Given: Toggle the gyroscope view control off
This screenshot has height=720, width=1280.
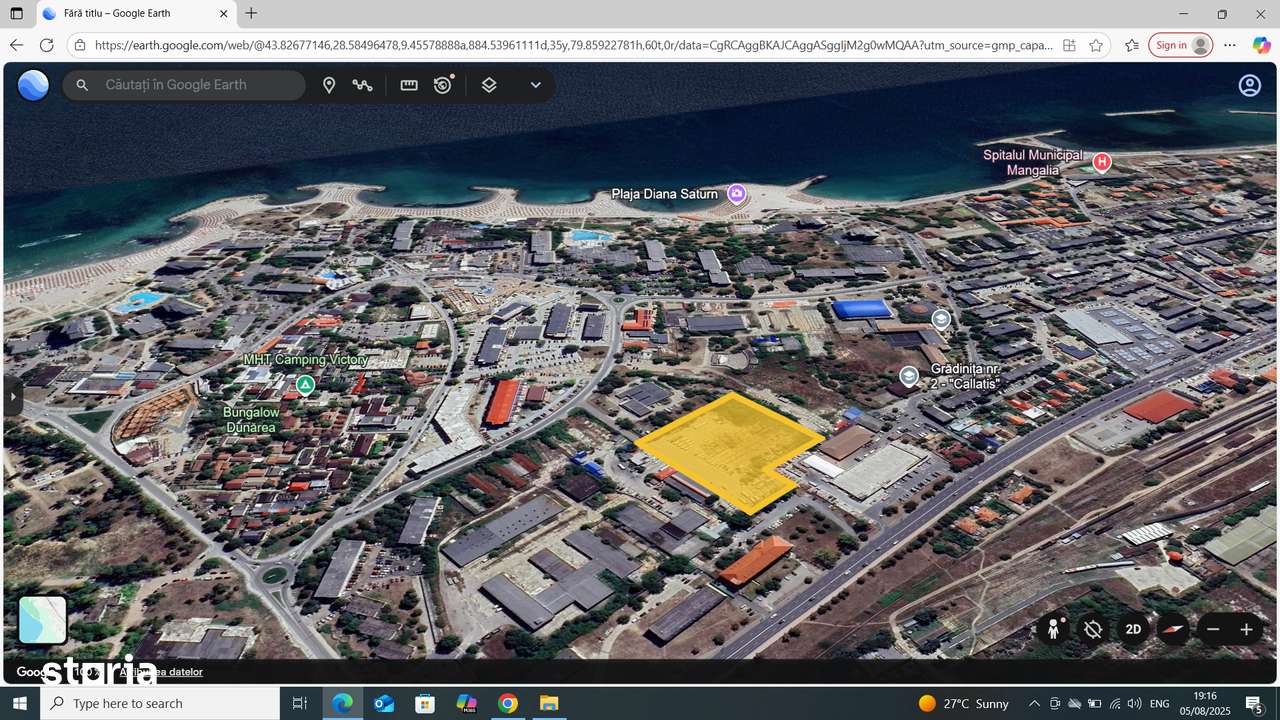Looking at the screenshot, I should coord(1093,629).
